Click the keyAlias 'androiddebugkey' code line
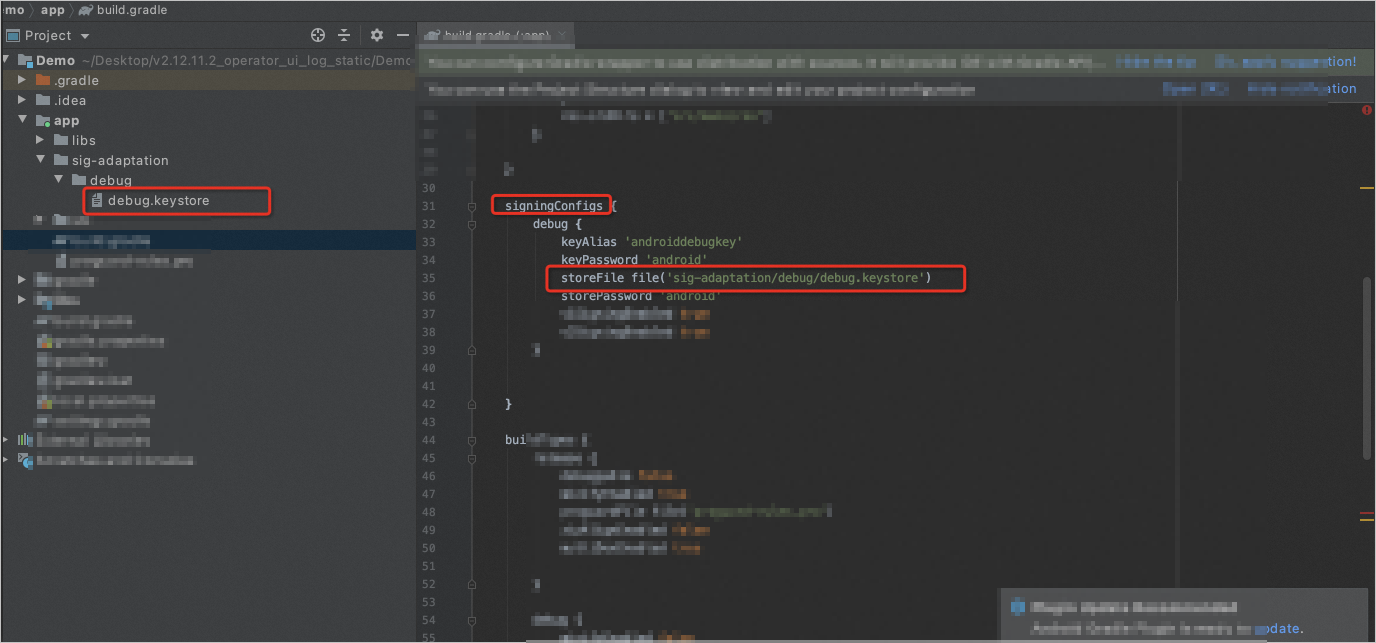Viewport: 1376px width, 643px height. point(650,242)
